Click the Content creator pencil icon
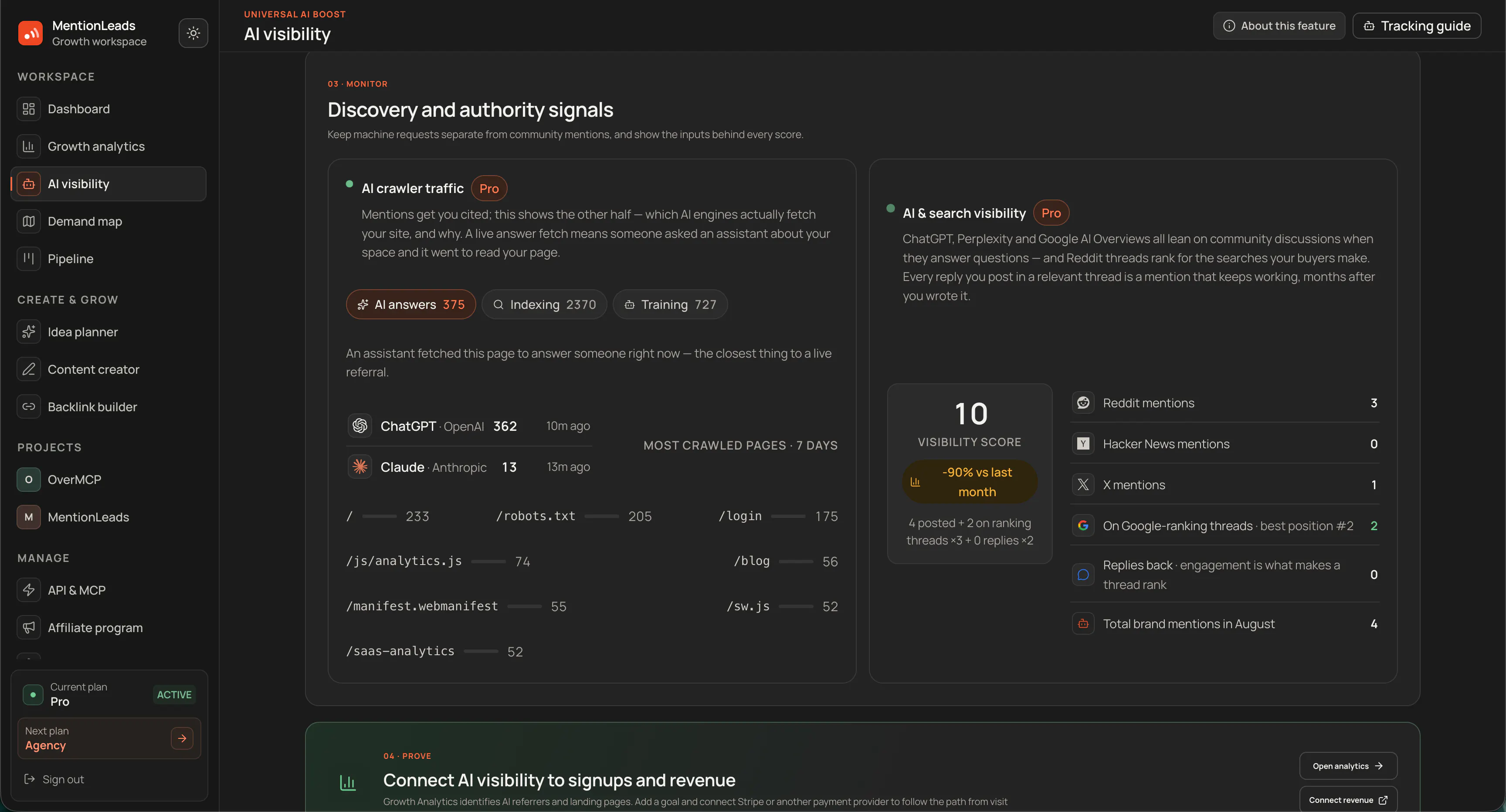The image size is (1506, 812). (29, 369)
